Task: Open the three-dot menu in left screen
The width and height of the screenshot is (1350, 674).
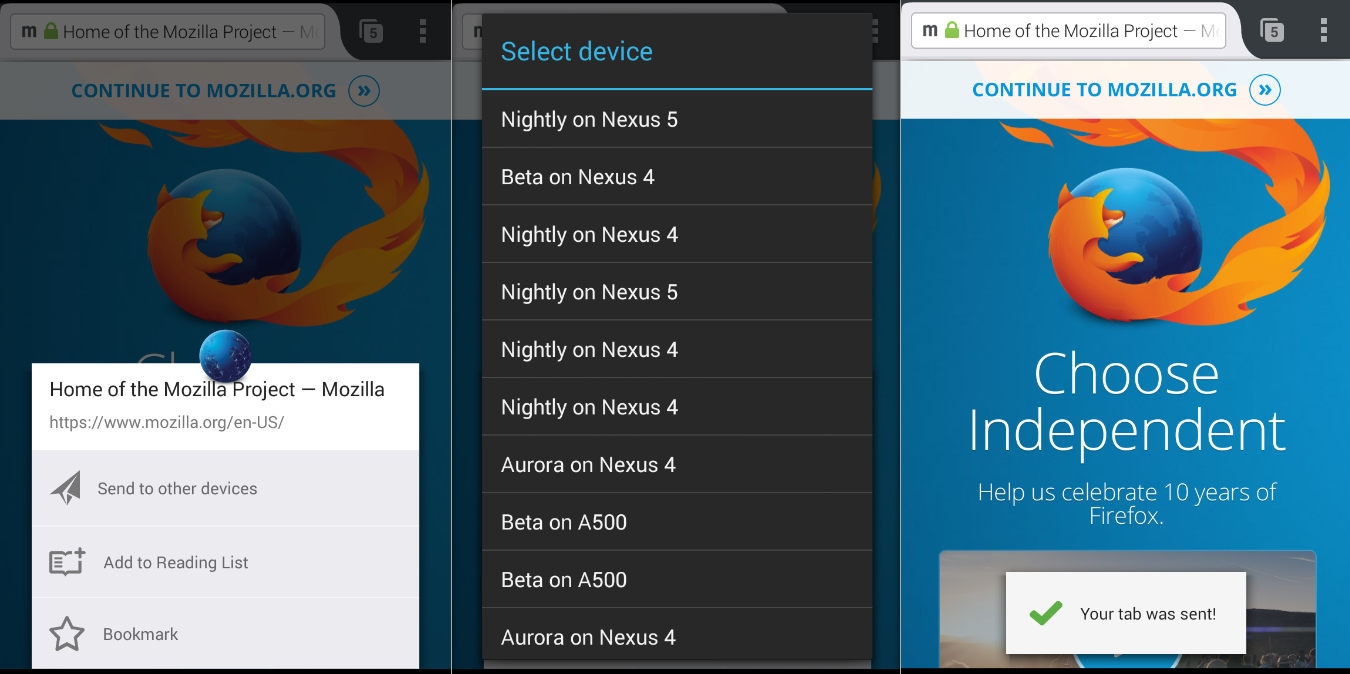Action: click(x=423, y=31)
